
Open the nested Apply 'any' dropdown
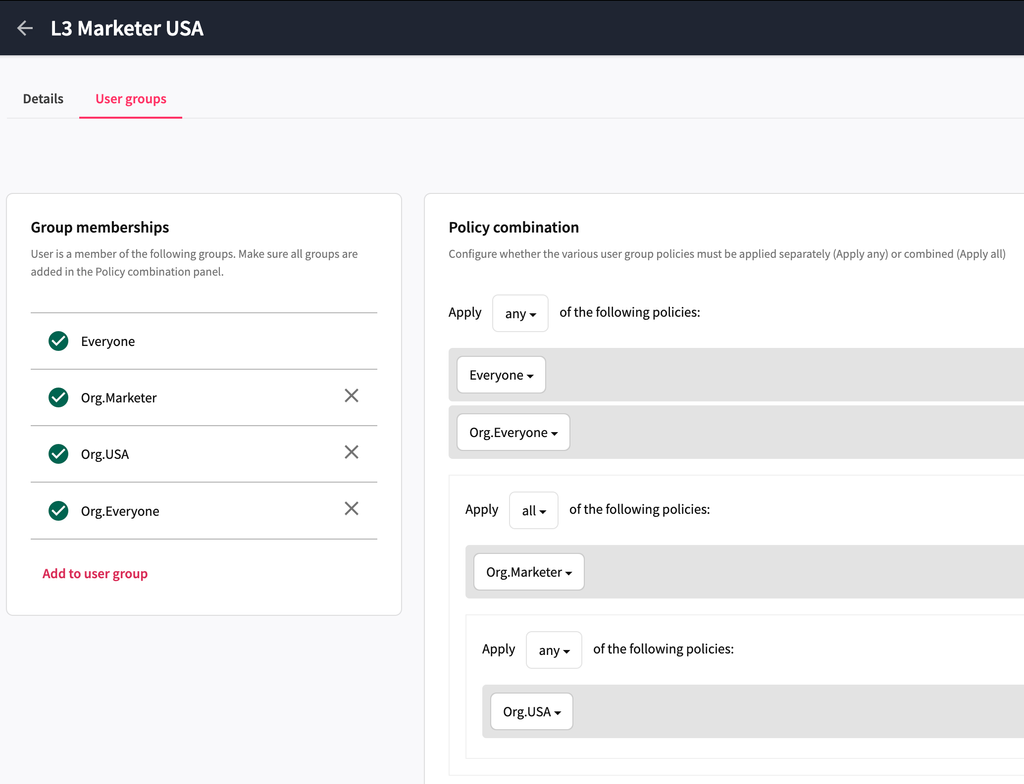click(553, 650)
